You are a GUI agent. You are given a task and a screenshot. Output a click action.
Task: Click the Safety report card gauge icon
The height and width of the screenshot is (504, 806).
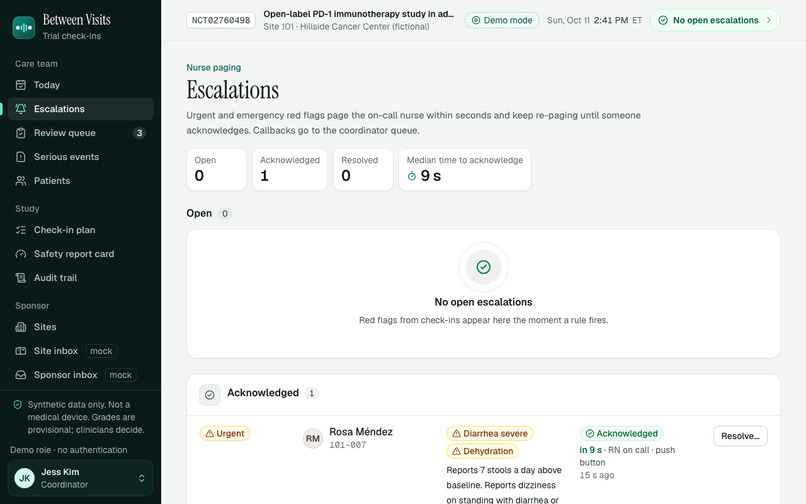point(21,254)
